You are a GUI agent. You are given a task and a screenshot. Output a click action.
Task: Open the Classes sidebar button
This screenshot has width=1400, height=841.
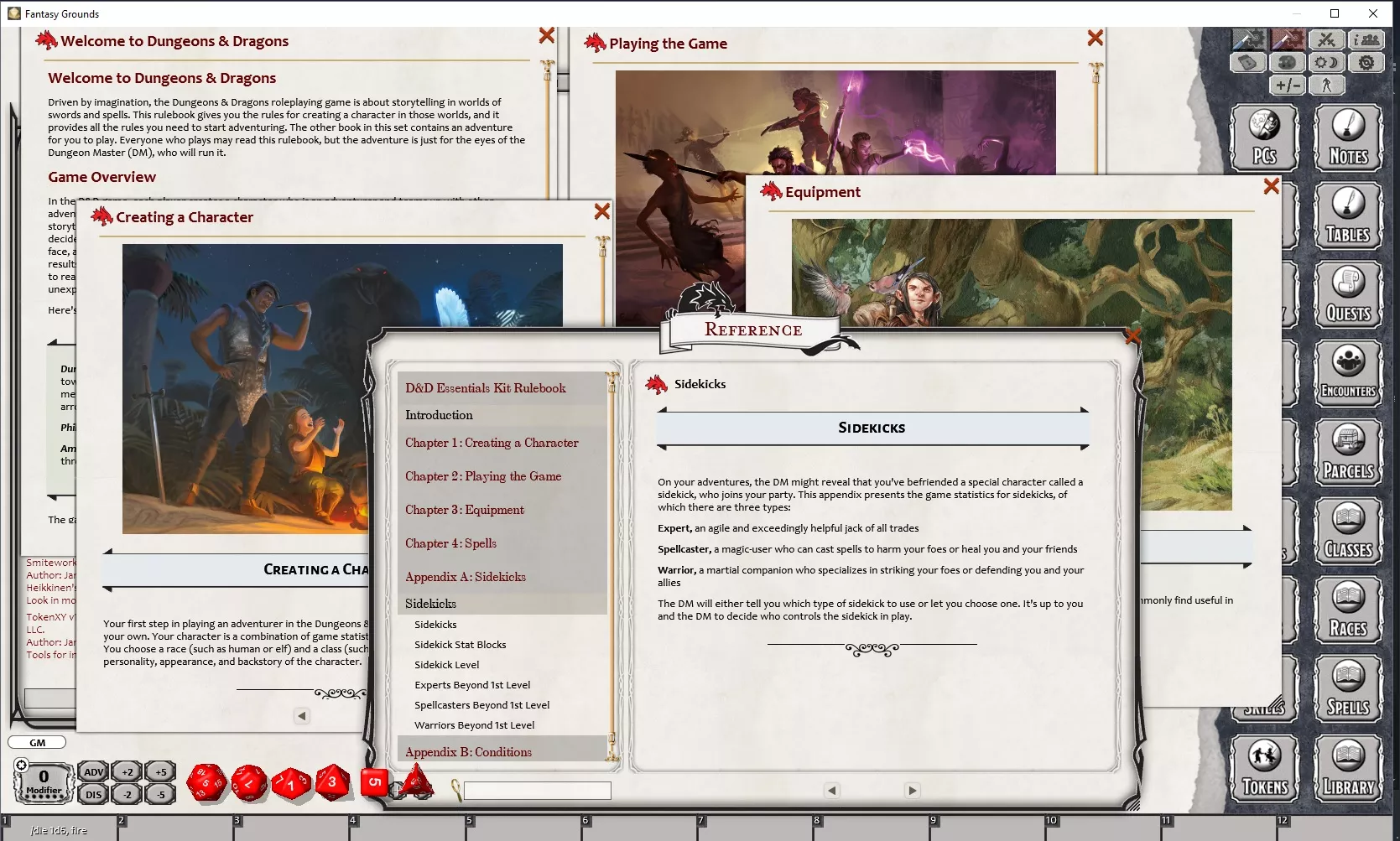(x=1348, y=532)
